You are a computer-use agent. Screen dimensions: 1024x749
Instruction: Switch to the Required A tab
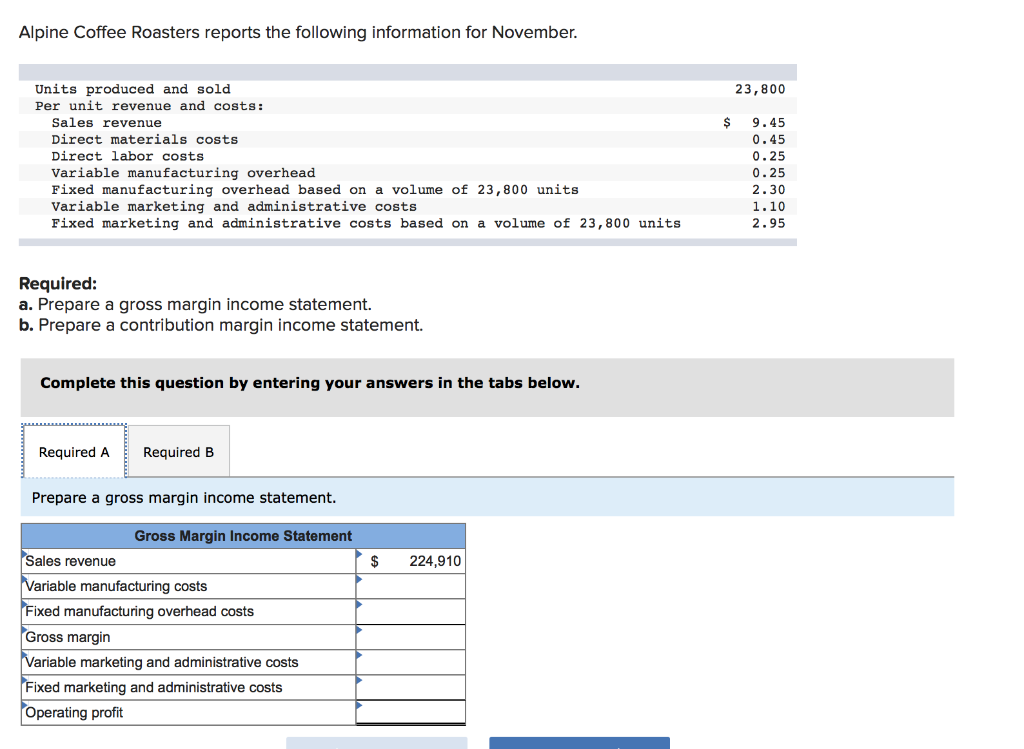(x=74, y=452)
